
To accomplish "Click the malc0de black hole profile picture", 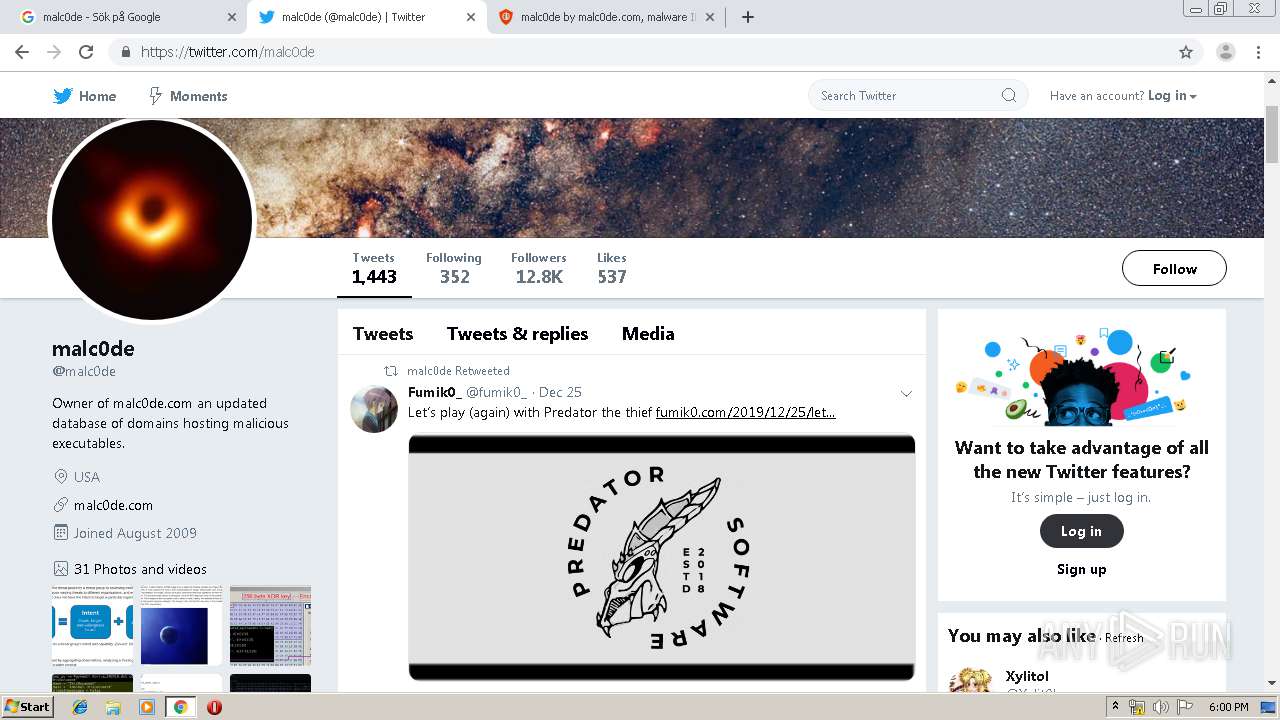I will tap(152, 220).
